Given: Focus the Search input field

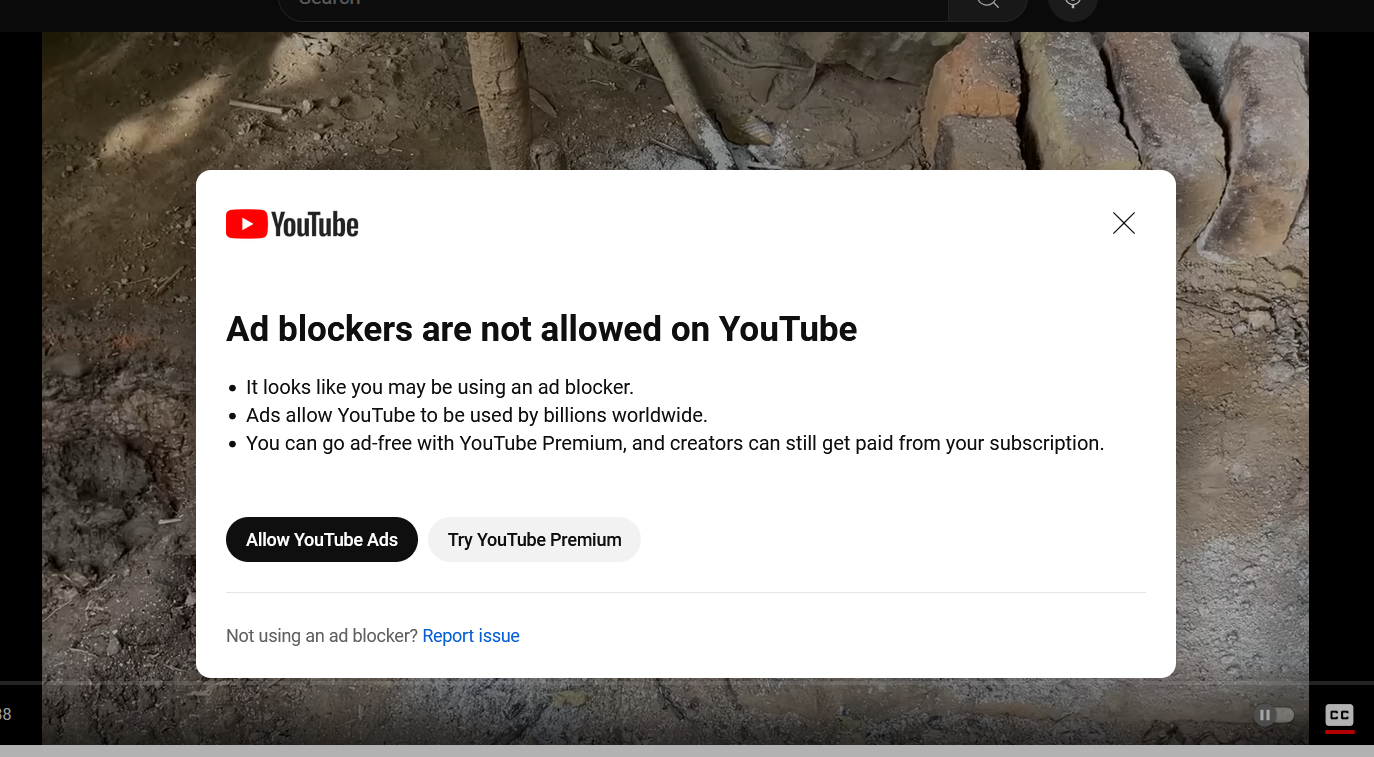Looking at the screenshot, I should (x=600, y=5).
